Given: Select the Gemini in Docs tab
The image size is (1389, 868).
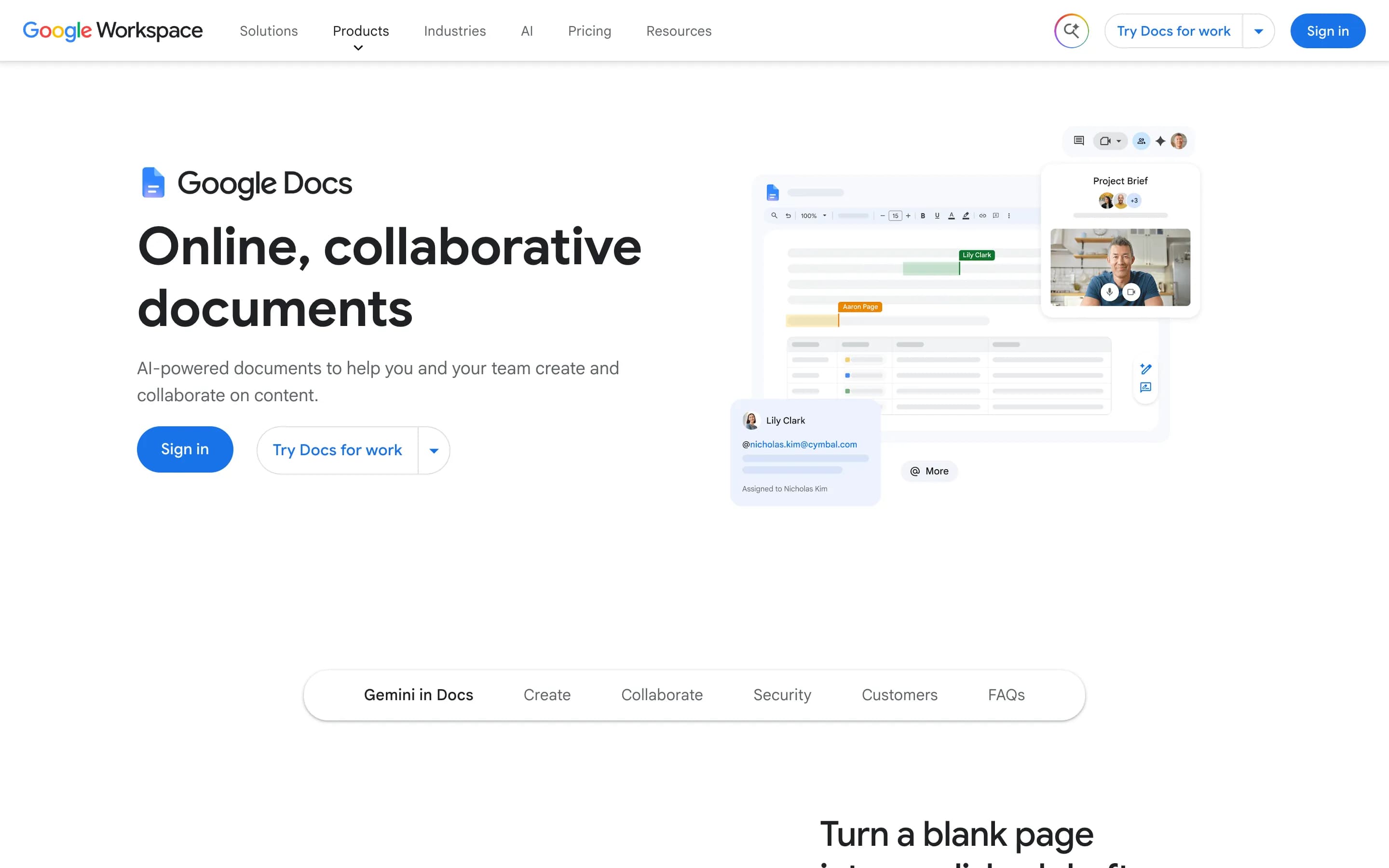Looking at the screenshot, I should click(419, 694).
